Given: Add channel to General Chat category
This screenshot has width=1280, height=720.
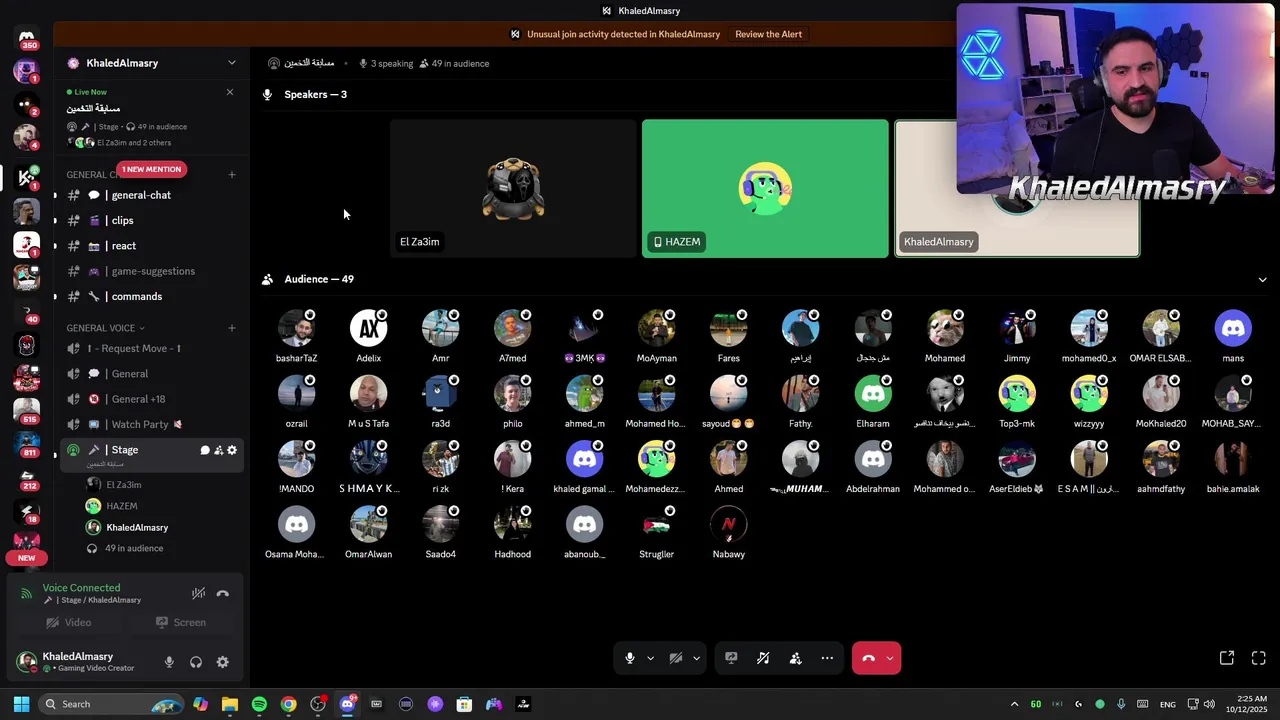Looking at the screenshot, I should [232, 175].
